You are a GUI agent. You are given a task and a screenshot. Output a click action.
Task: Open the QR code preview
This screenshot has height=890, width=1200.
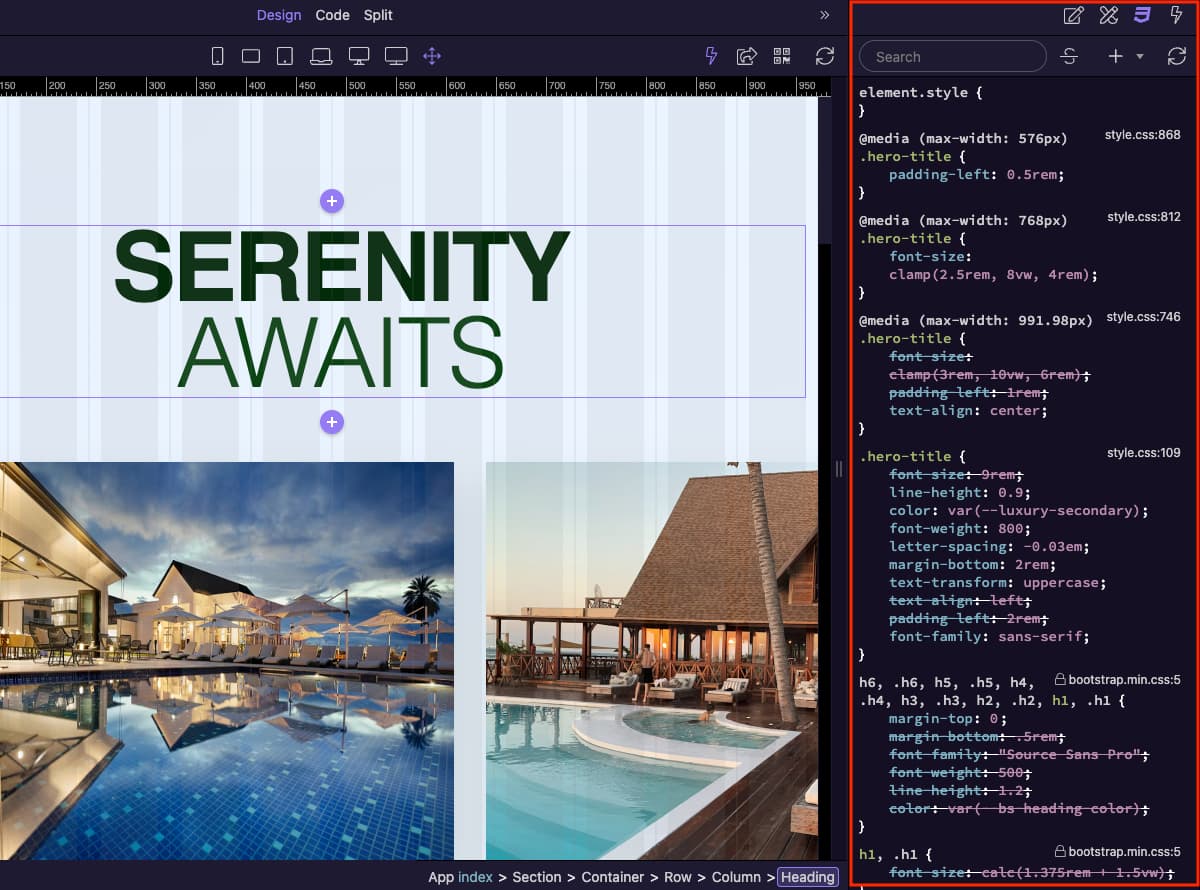[x=781, y=56]
